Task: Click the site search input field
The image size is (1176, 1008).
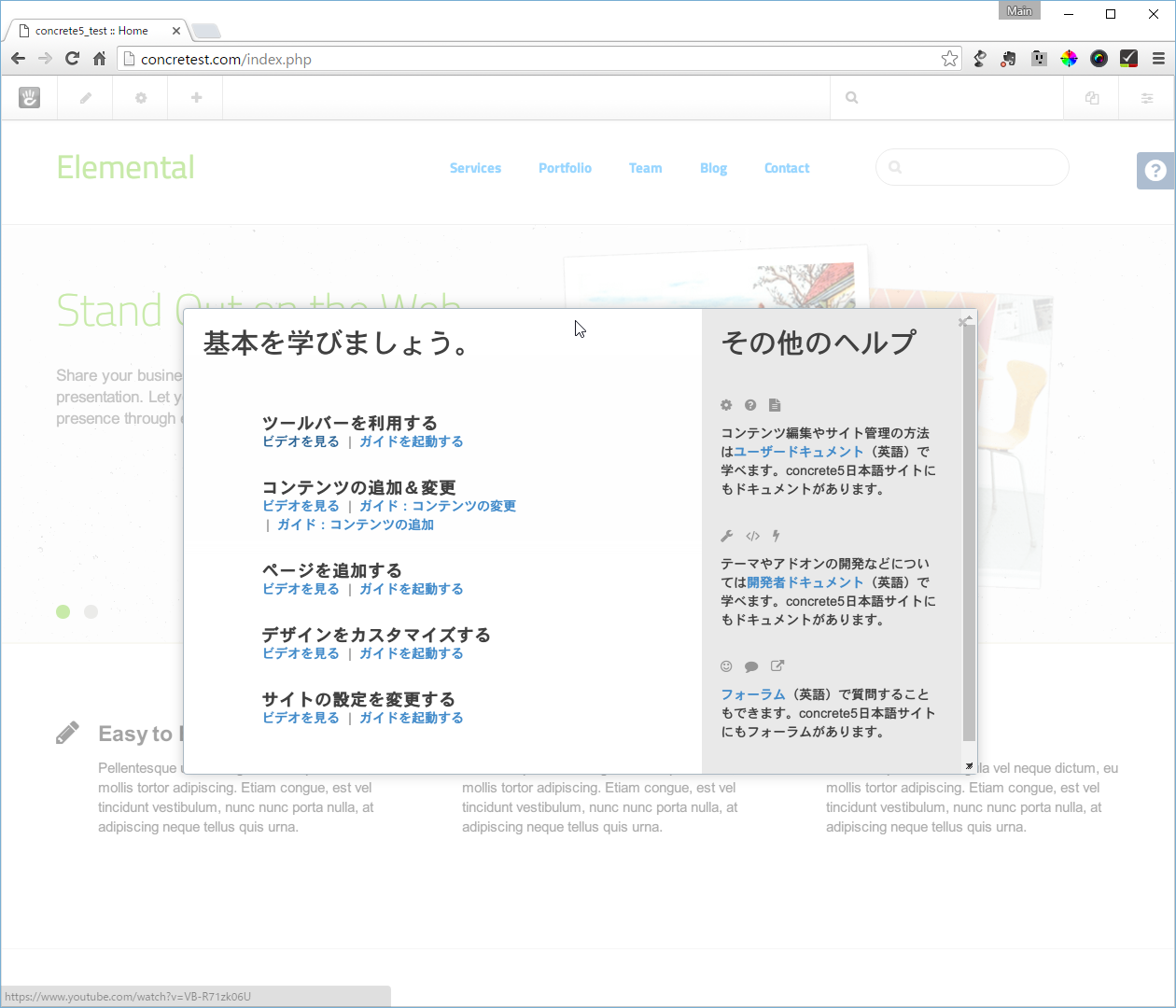Action: (972, 167)
